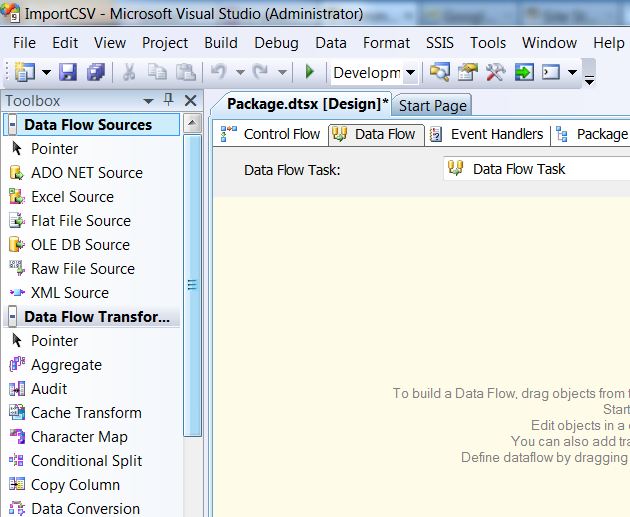This screenshot has width=630, height=517.
Task: Click the Redo arrow icon
Action: tap(260, 72)
